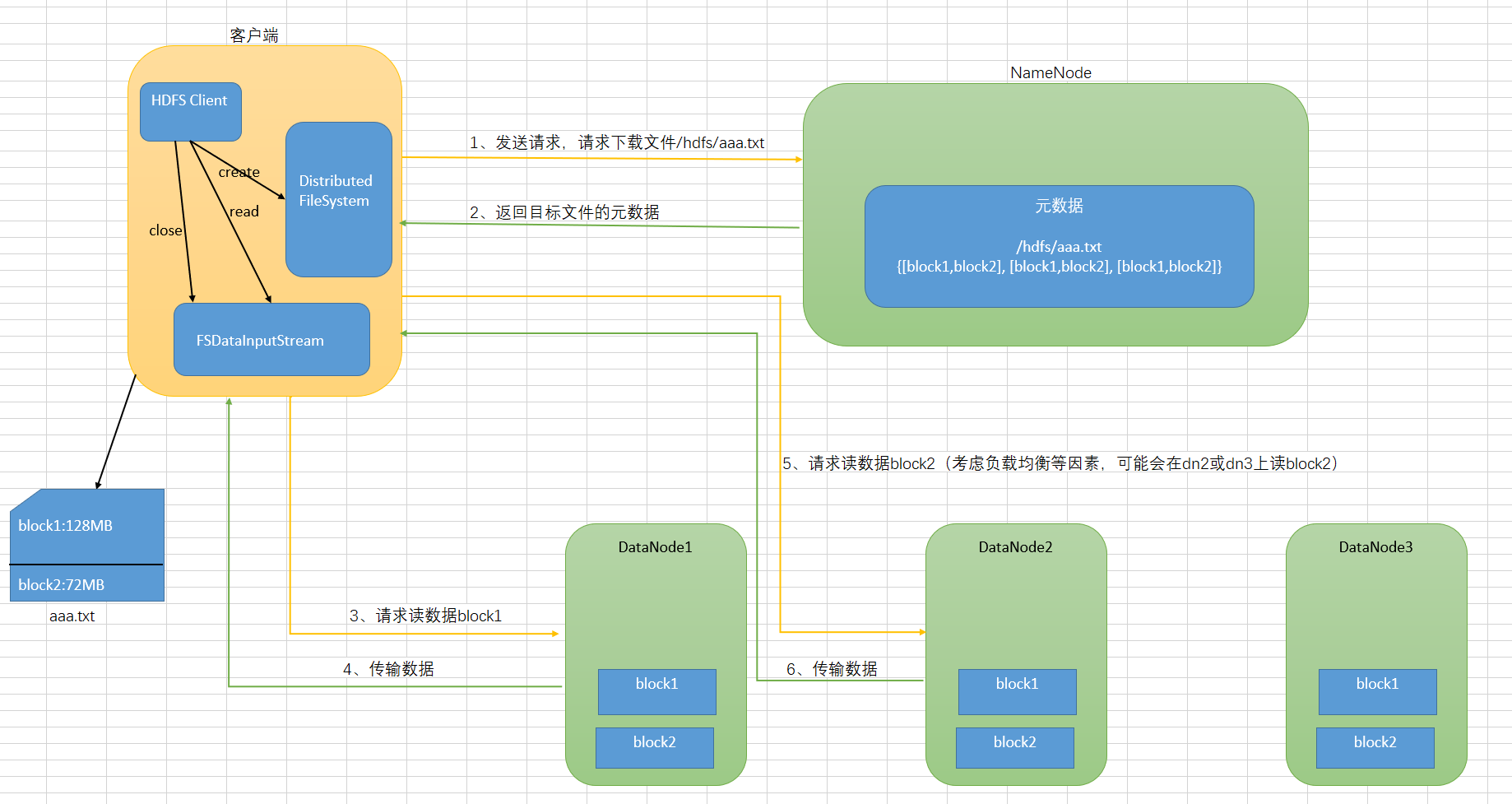Select block1 box inside DataNode3
The height and width of the screenshot is (804, 1512).
1378,692
